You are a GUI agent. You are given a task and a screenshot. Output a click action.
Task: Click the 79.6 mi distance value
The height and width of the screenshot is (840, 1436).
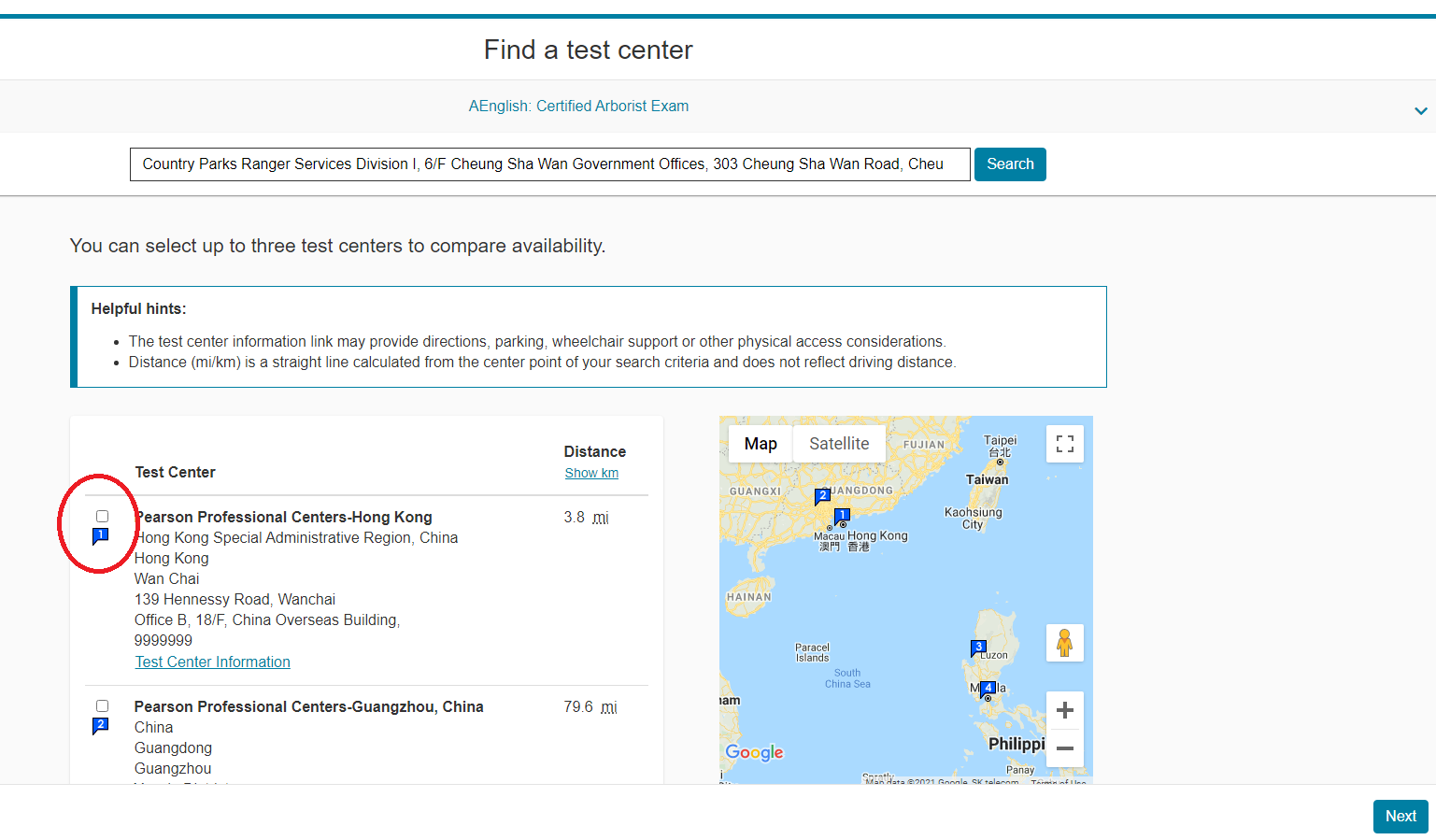tap(590, 707)
